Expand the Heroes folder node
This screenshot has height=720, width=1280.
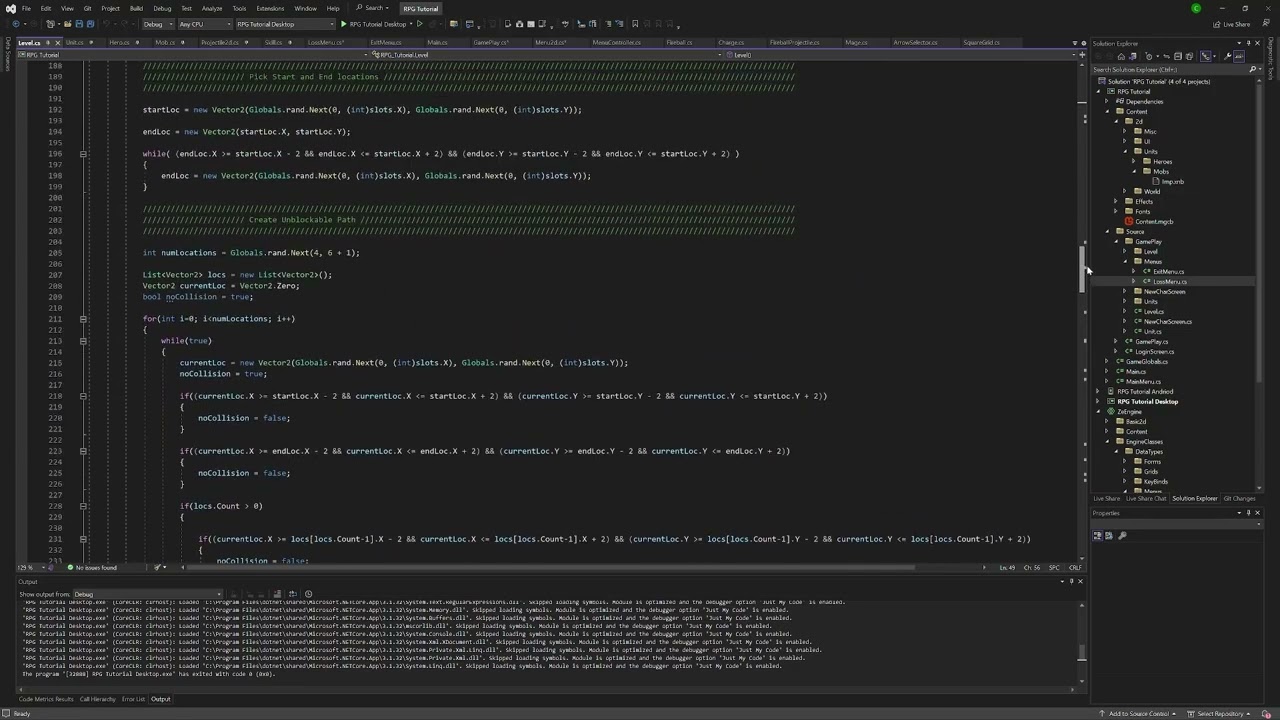[x=1133, y=162]
